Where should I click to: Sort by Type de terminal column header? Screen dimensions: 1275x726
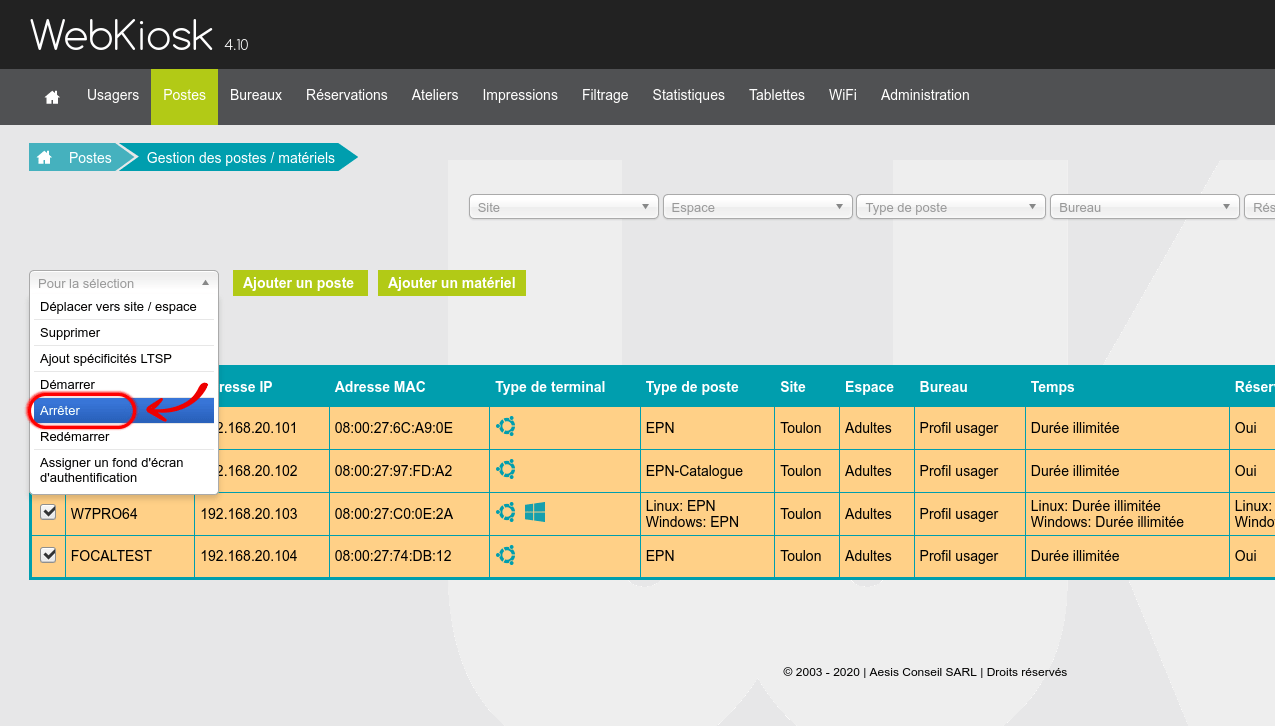550,387
